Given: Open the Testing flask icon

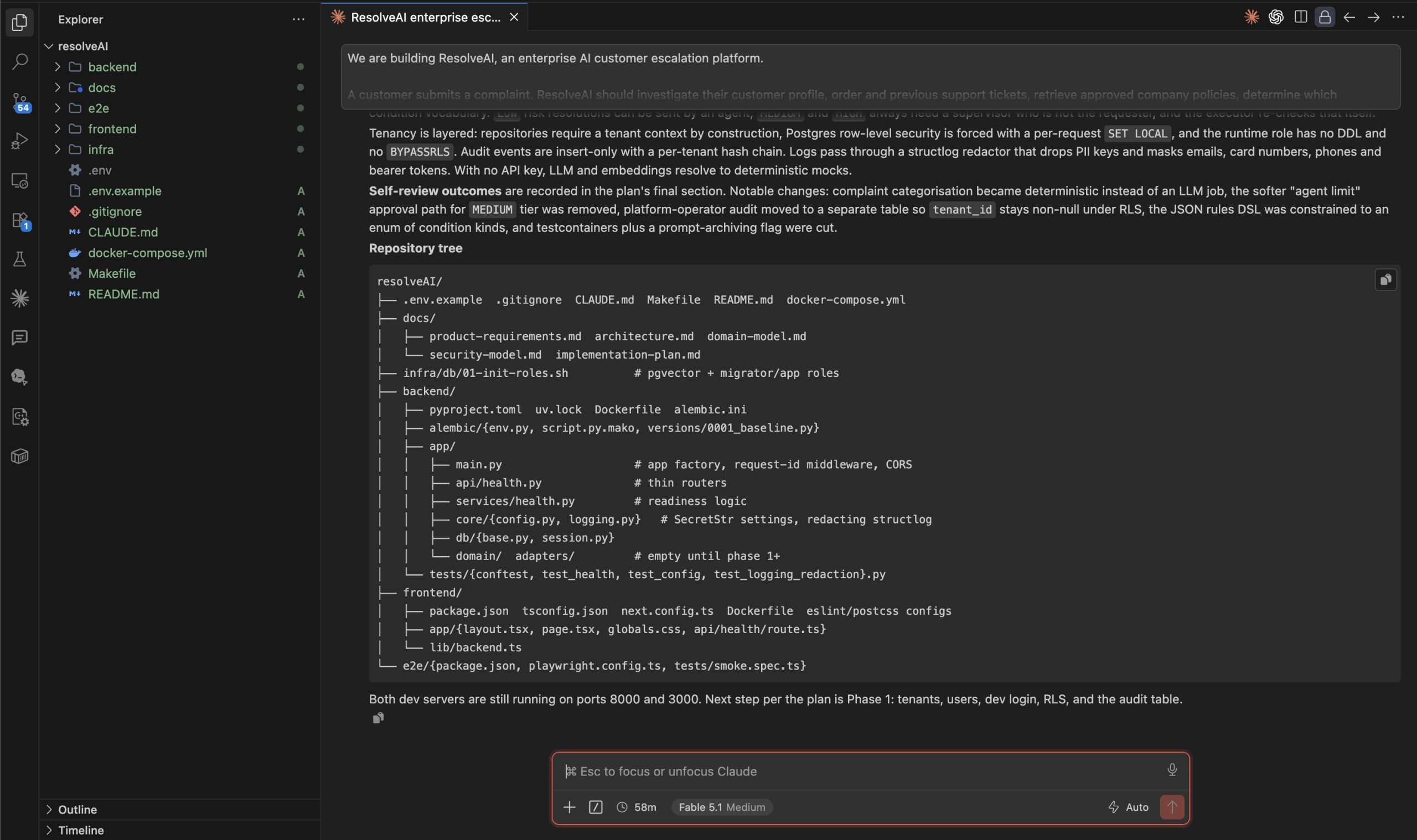Looking at the screenshot, I should pyautogui.click(x=19, y=259).
